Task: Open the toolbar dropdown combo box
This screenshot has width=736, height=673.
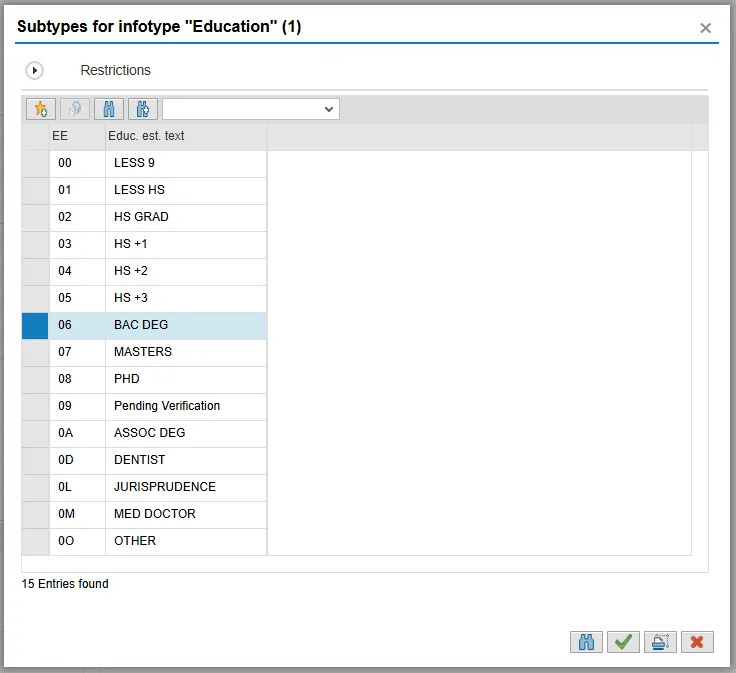Action: point(251,109)
